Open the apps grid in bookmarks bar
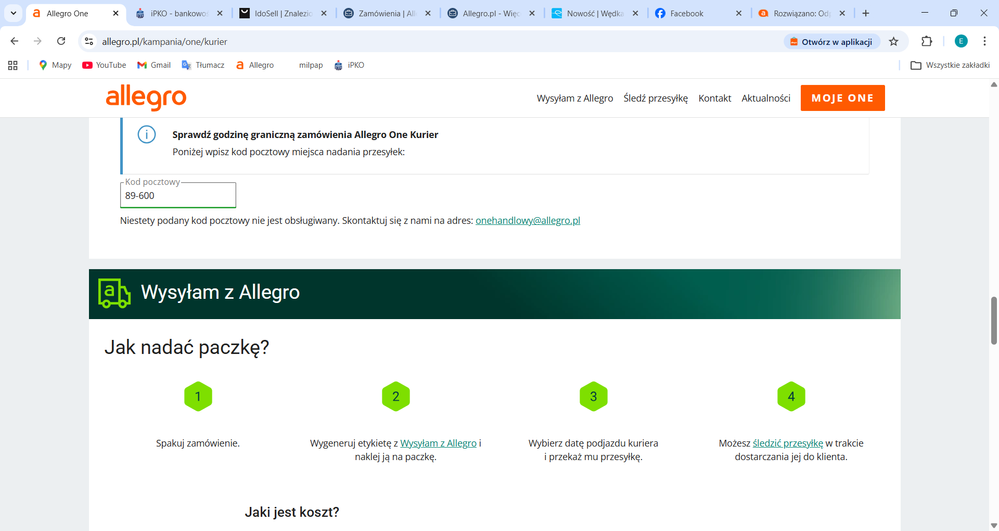The image size is (999, 531). (x=13, y=65)
